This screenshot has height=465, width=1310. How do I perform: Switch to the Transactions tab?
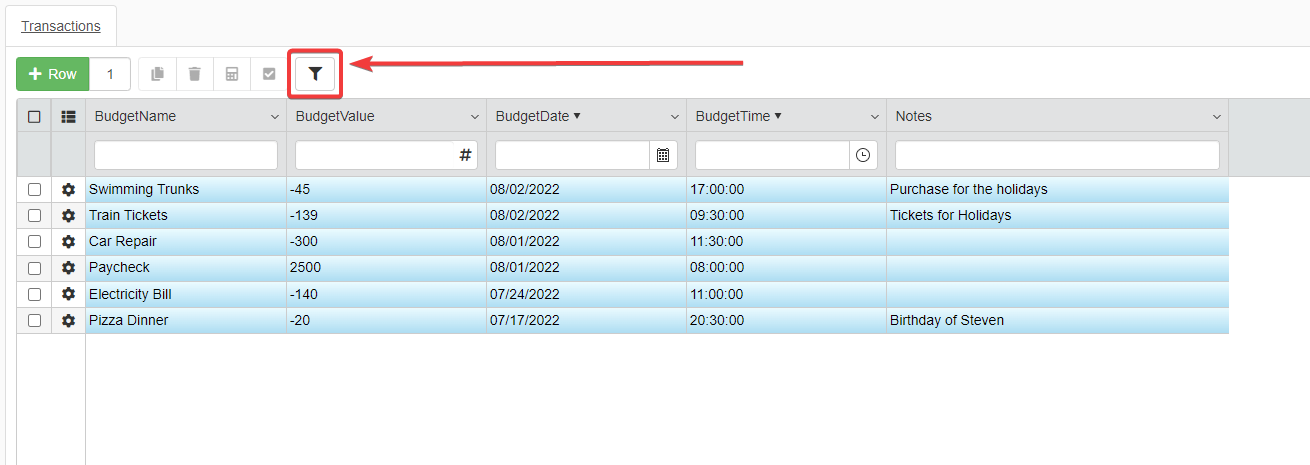[x=61, y=26]
